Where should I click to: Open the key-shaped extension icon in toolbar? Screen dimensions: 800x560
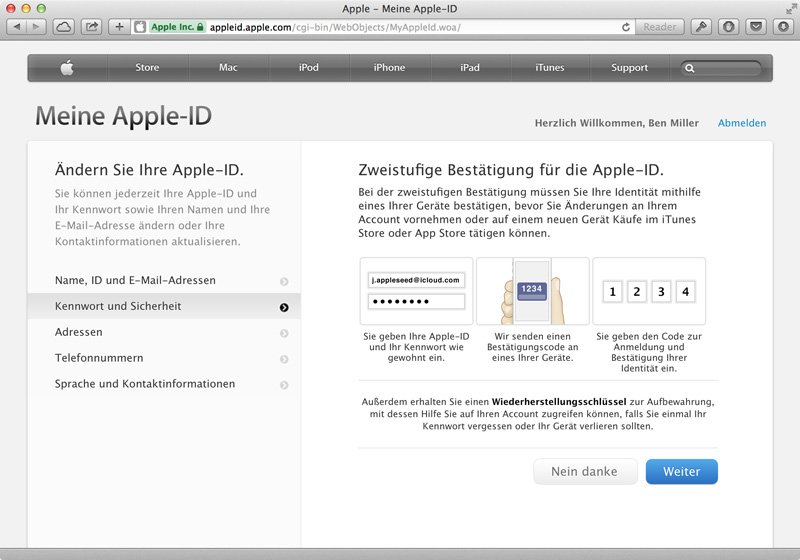pos(701,27)
